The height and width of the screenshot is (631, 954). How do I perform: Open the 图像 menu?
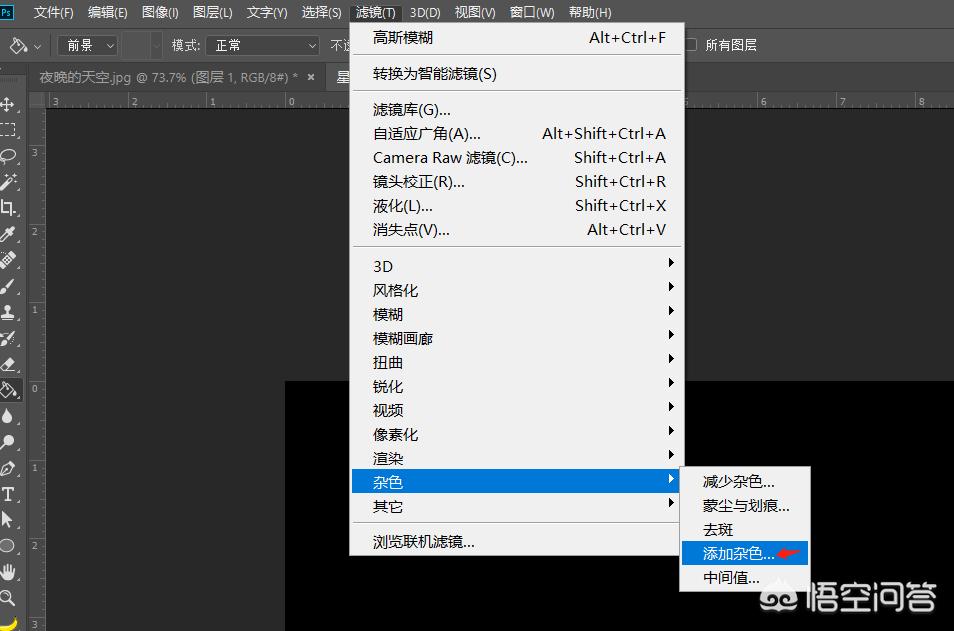coord(159,12)
